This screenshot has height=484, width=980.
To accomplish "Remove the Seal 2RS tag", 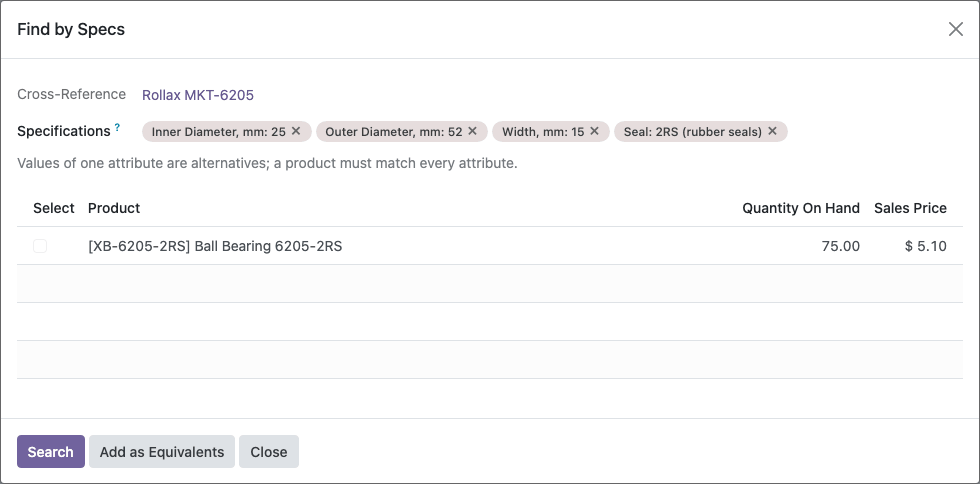I will pos(772,131).
